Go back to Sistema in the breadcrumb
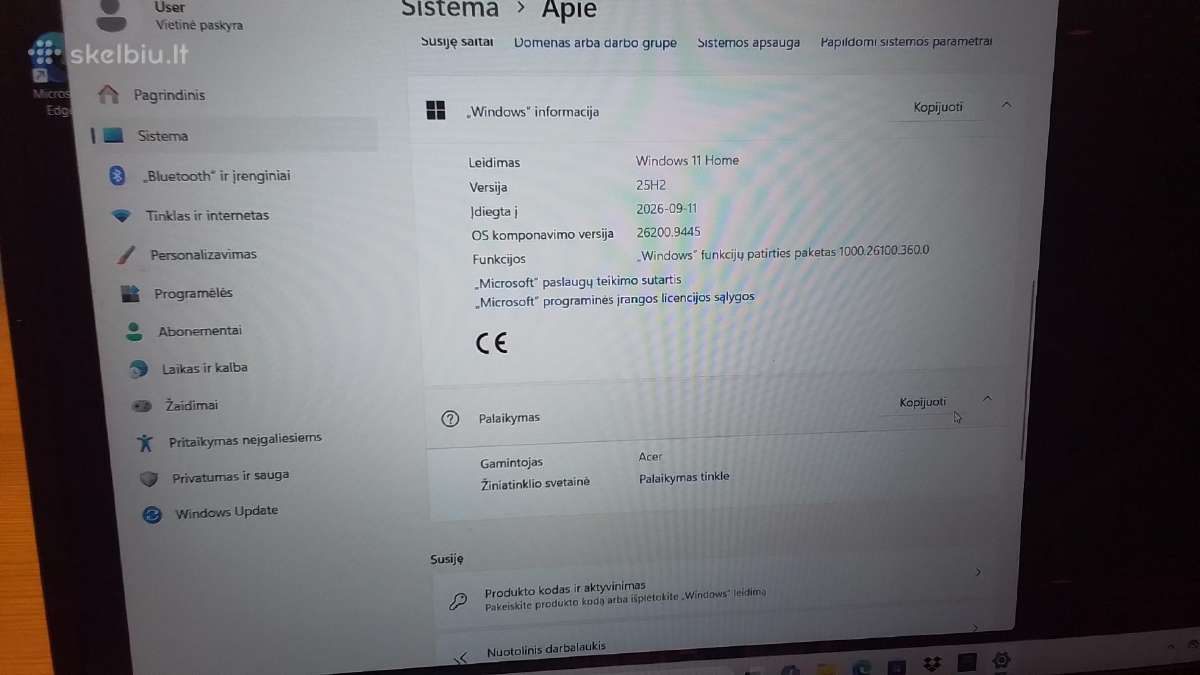The height and width of the screenshot is (675, 1200). [x=450, y=9]
